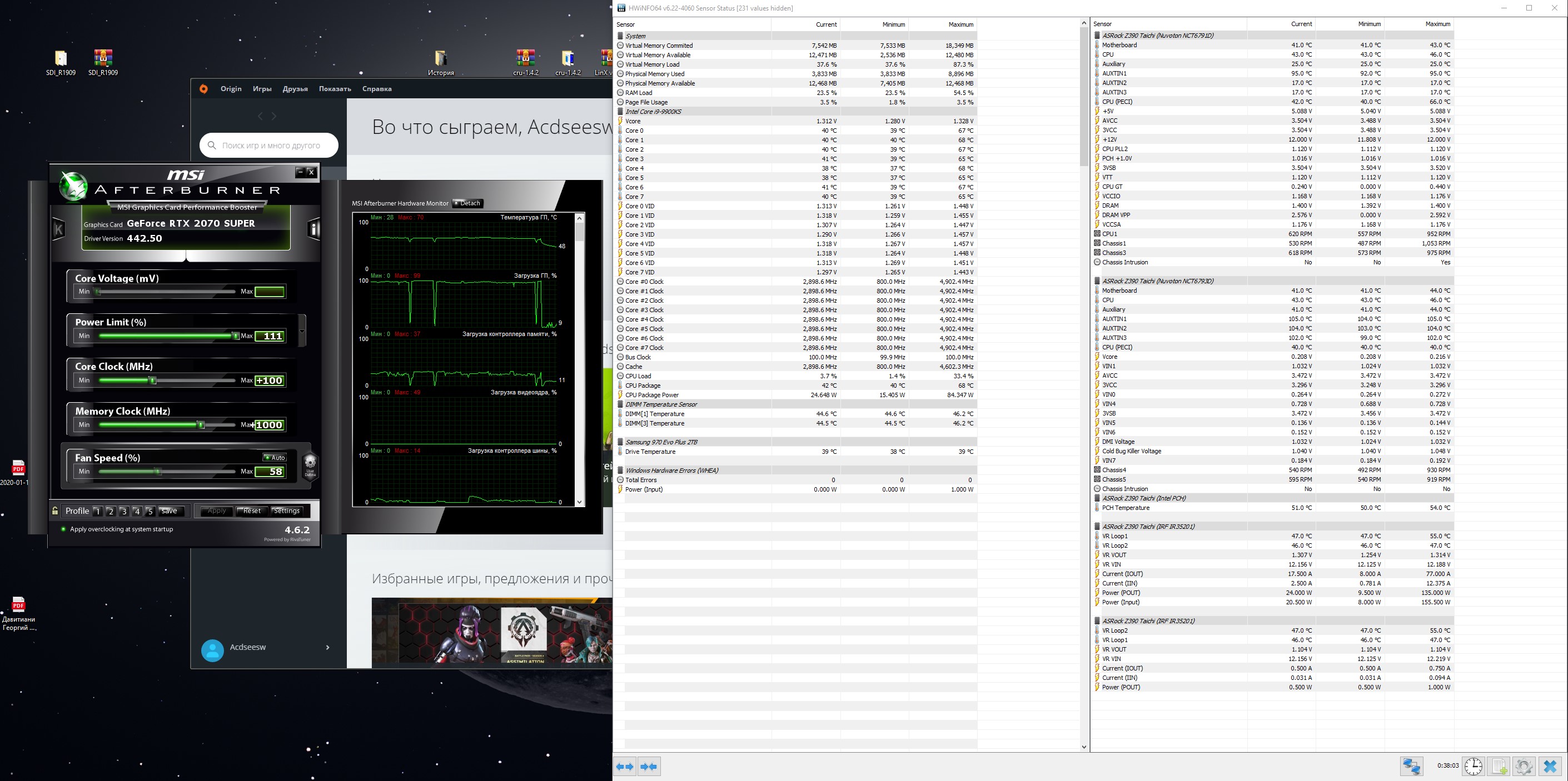Image resolution: width=1568 pixels, height=781 pixels.
Task: Open Afterburner information i side icon
Action: click(x=314, y=229)
